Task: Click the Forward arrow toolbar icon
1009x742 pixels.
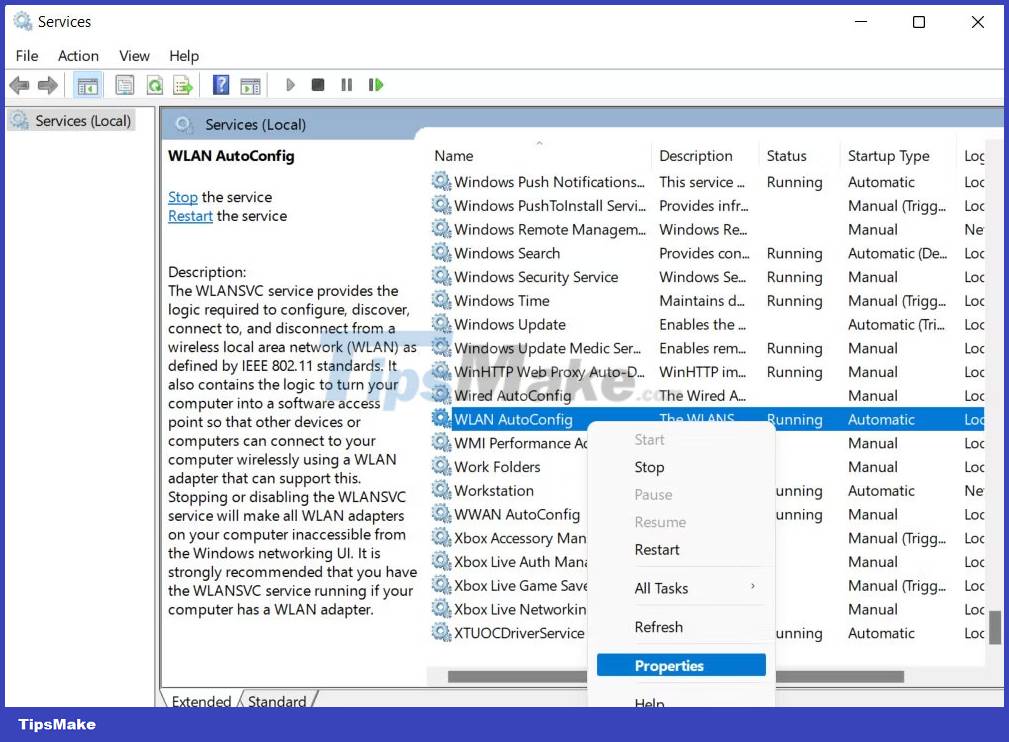Action: pyautogui.click(x=48, y=85)
